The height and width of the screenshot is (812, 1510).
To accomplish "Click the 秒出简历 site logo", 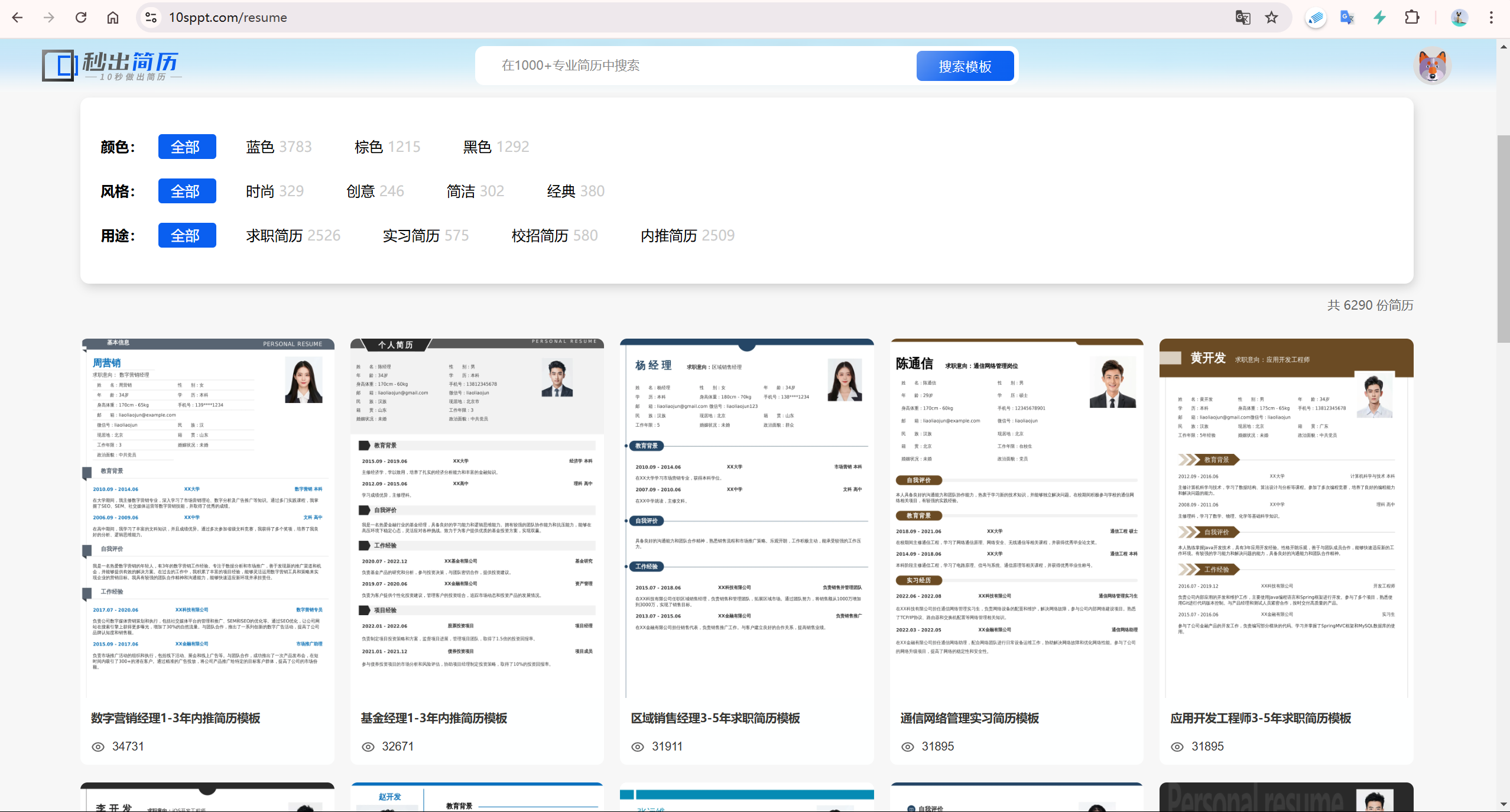I will coord(111,66).
